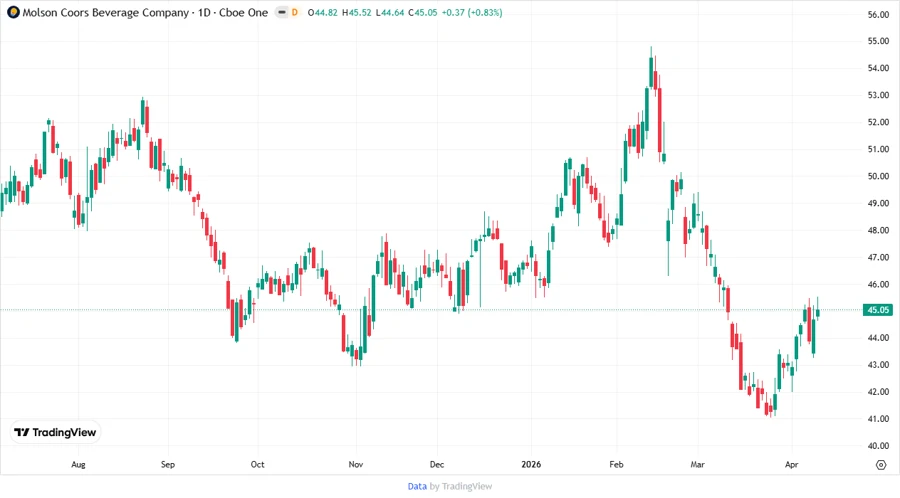Viewport: 900px width, 498px height.
Task: Click the 48.00 price axis label
Action: pos(878,230)
